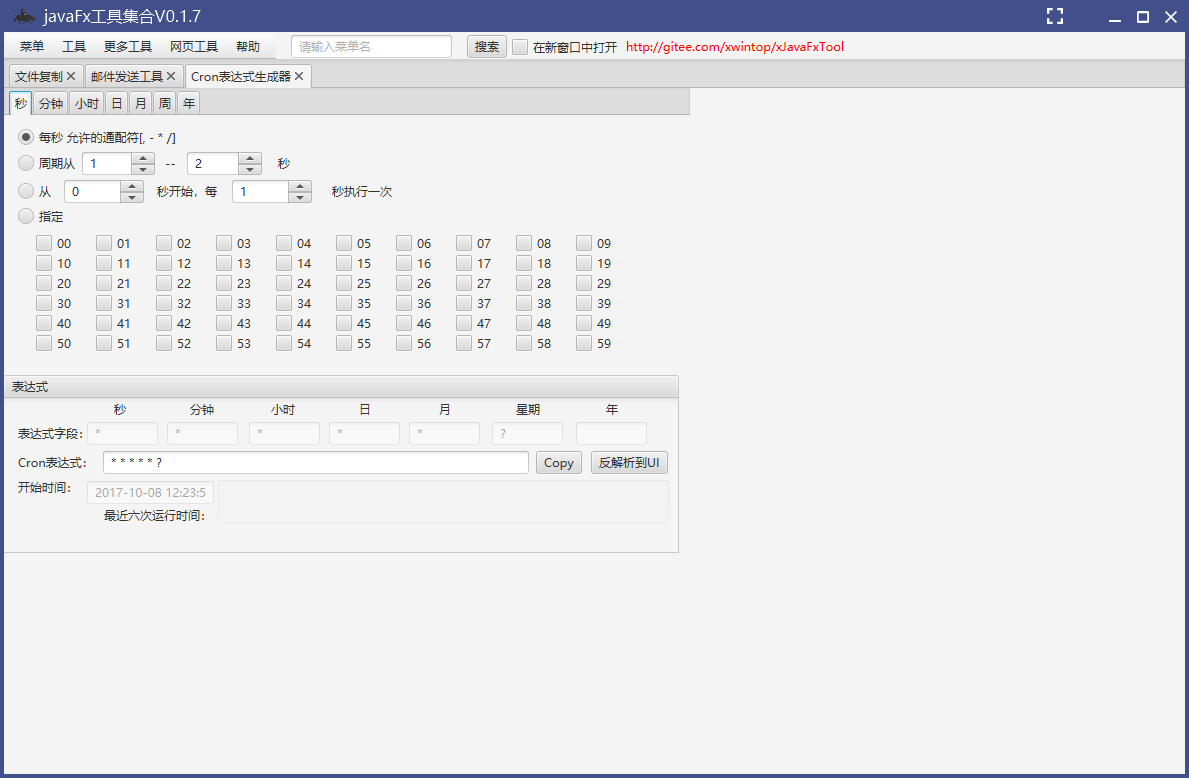This screenshot has height=778, width=1189.
Task: Check the 21 second checkbox
Action: (104, 283)
